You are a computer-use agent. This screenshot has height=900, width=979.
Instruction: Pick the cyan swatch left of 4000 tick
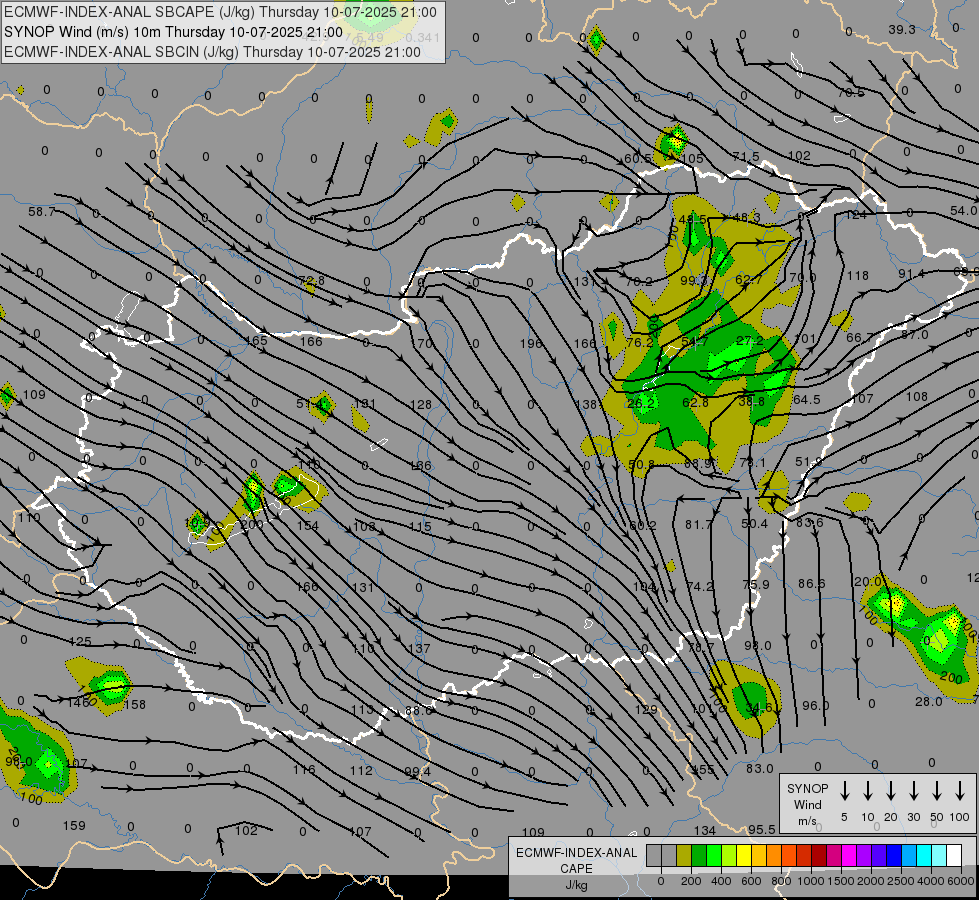tap(923, 855)
